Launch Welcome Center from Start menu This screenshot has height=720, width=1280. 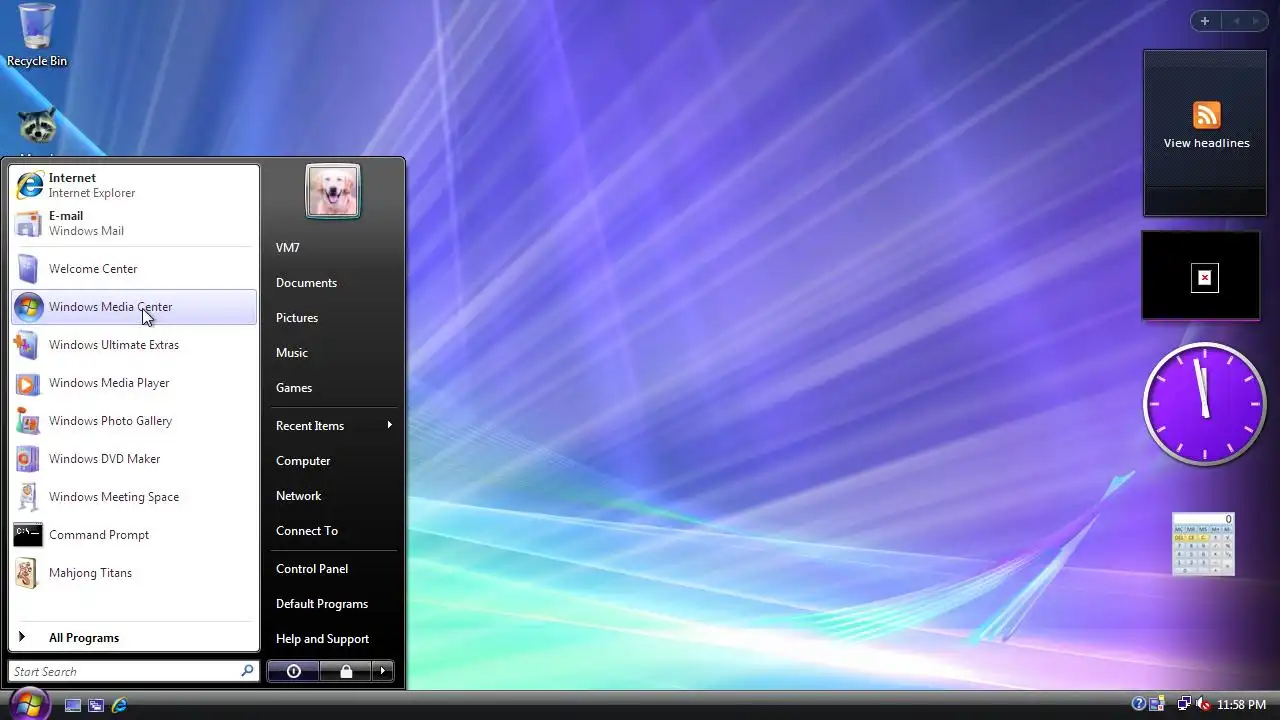click(x=133, y=269)
